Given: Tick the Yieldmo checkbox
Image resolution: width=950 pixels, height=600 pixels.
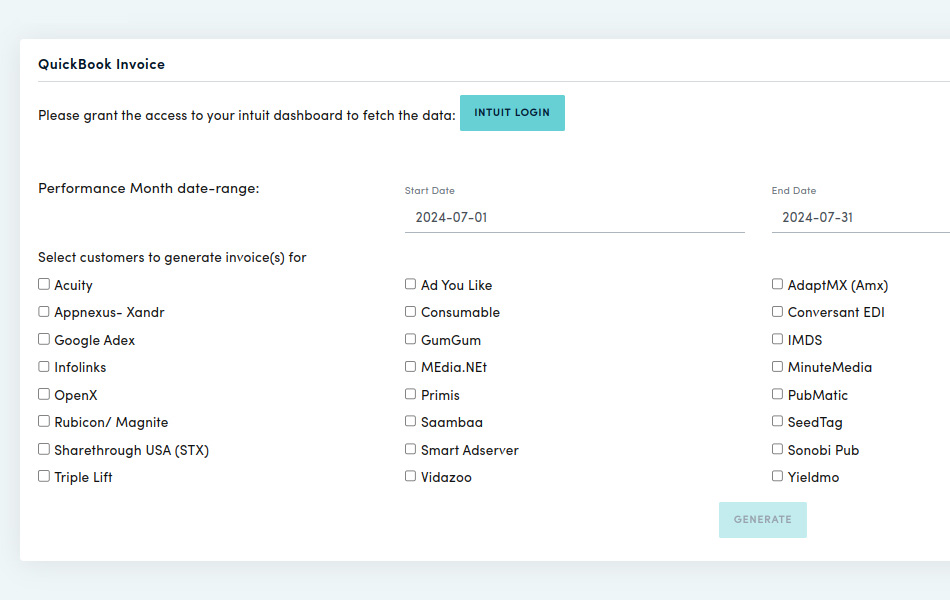Looking at the screenshot, I should point(777,476).
